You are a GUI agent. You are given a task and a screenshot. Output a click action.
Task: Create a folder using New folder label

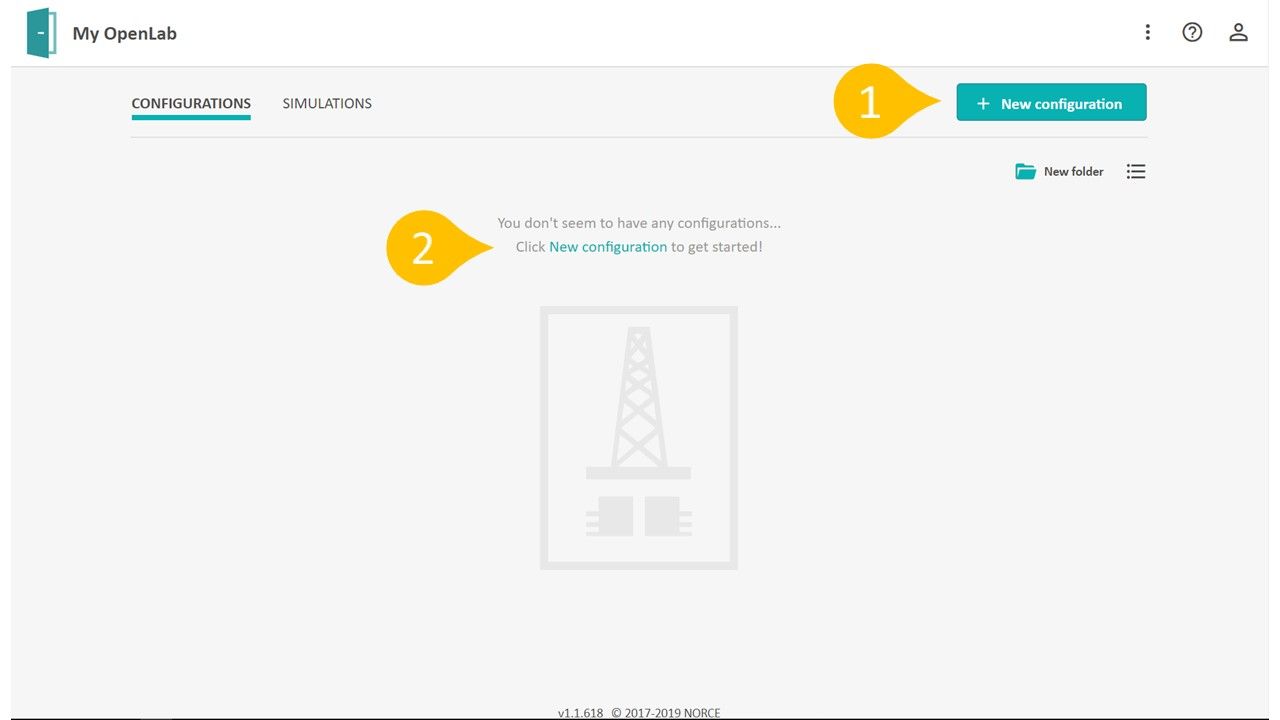pos(1073,172)
